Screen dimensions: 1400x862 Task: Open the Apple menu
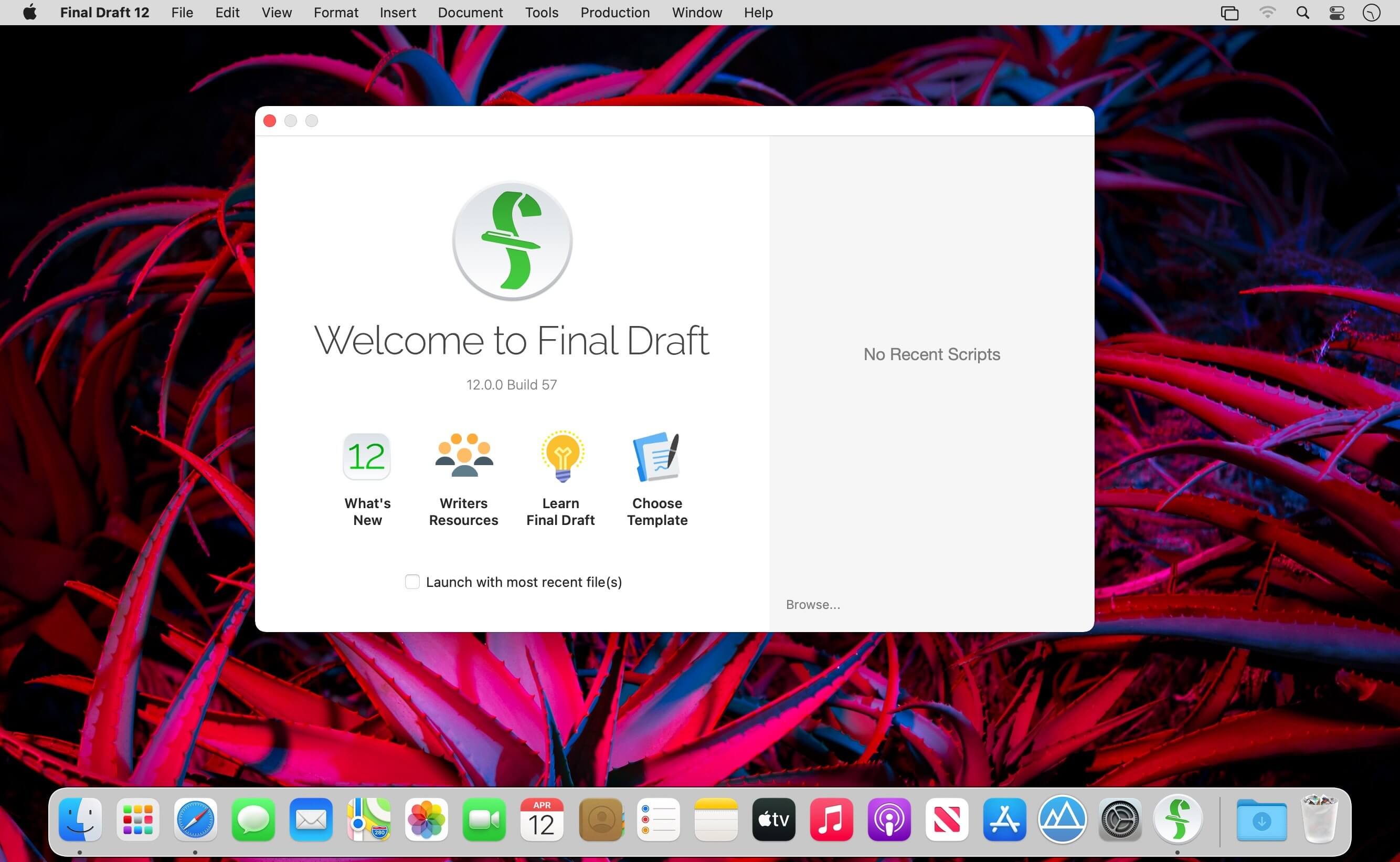[29, 13]
